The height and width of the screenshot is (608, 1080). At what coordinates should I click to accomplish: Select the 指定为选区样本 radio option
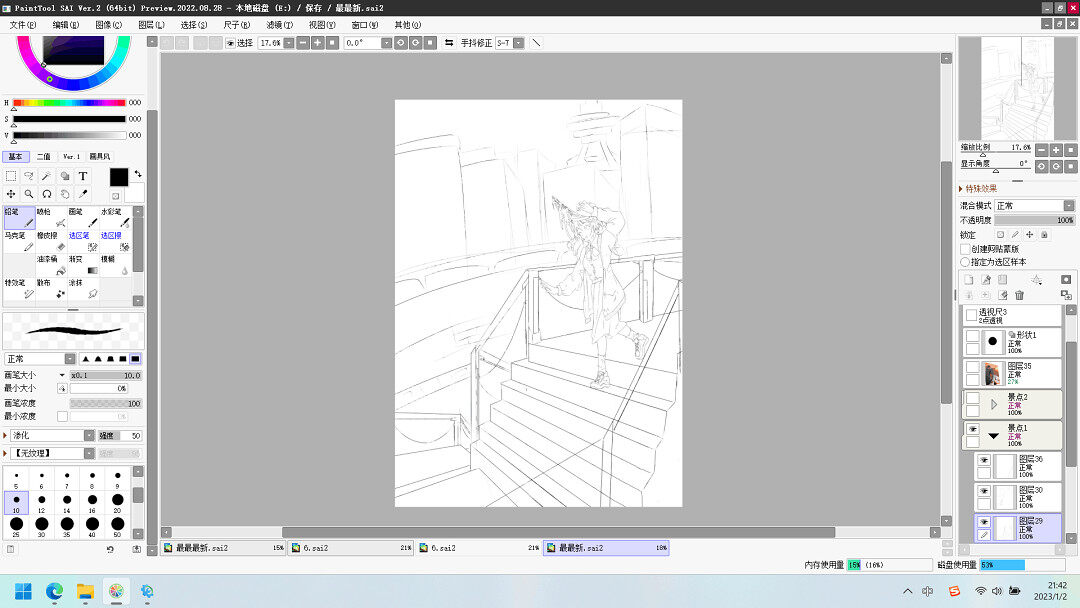(966, 261)
